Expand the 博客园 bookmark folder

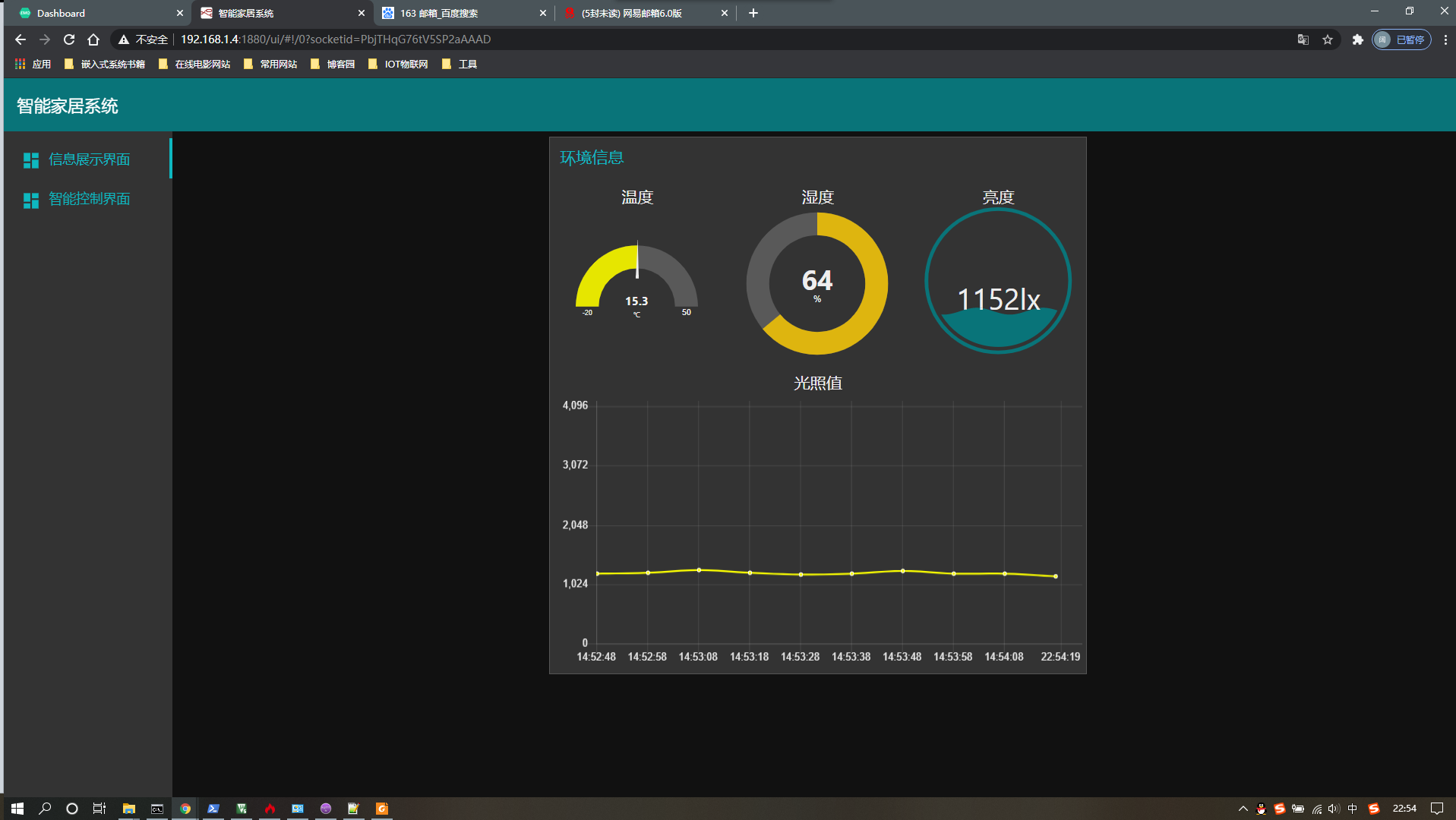pyautogui.click(x=333, y=65)
